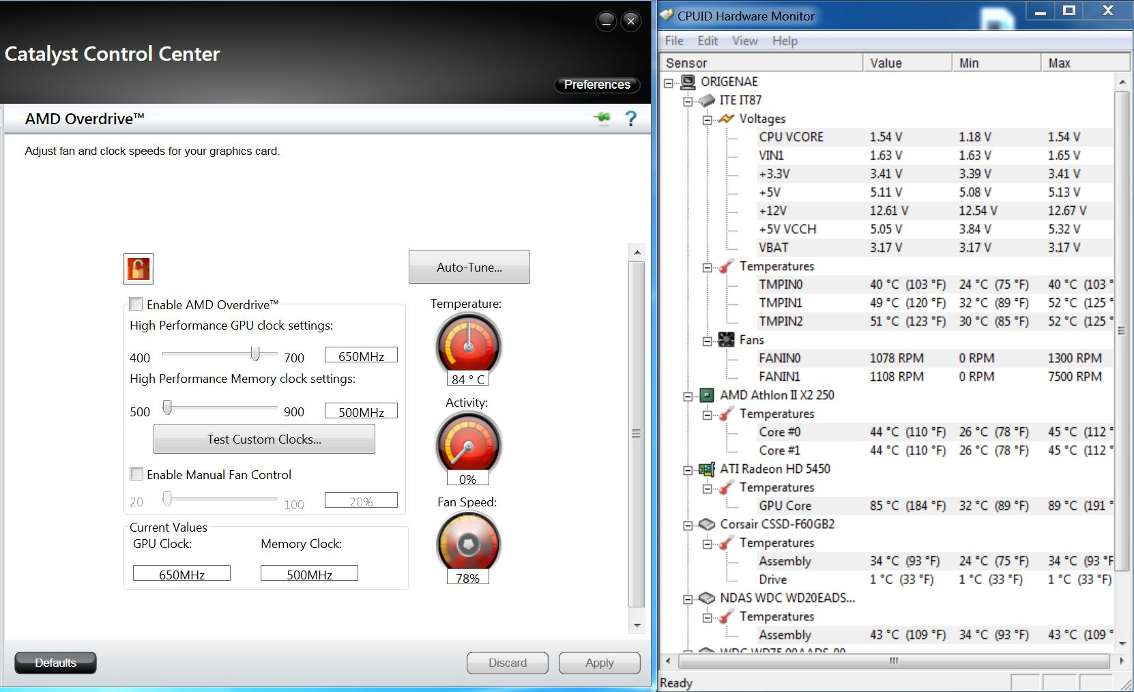Click the Defaults button

pos(56,662)
